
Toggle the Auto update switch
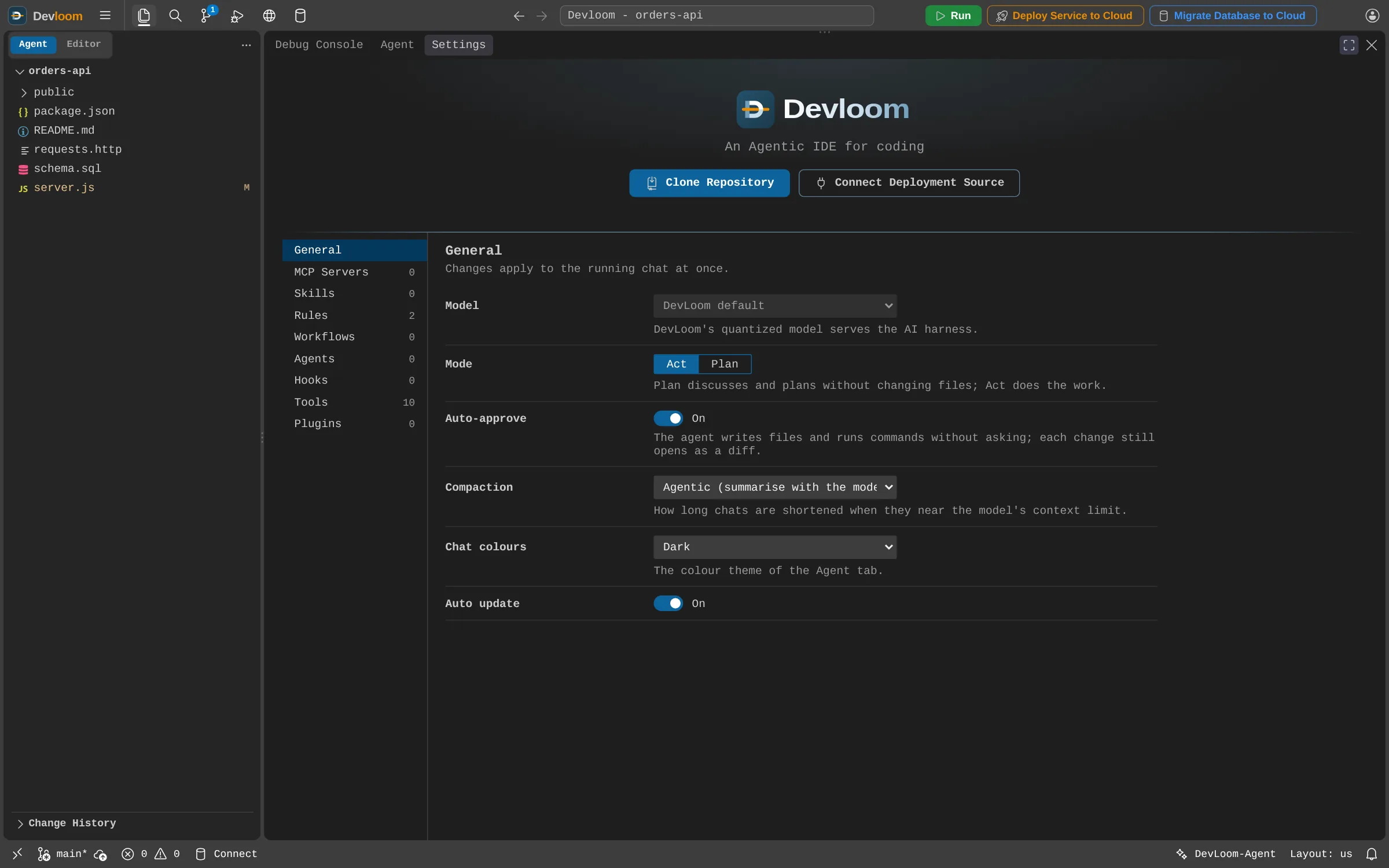pos(668,604)
